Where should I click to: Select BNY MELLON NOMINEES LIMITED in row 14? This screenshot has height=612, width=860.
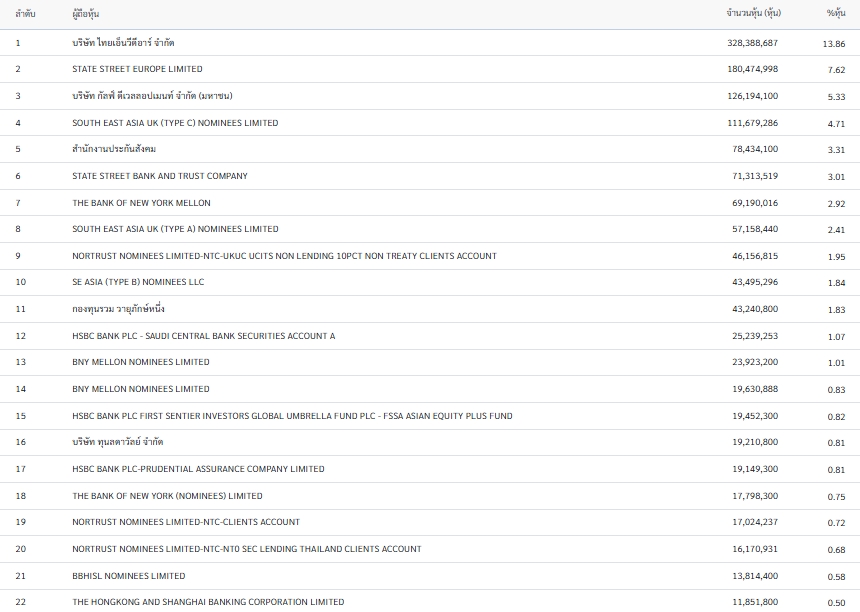[x=140, y=389]
